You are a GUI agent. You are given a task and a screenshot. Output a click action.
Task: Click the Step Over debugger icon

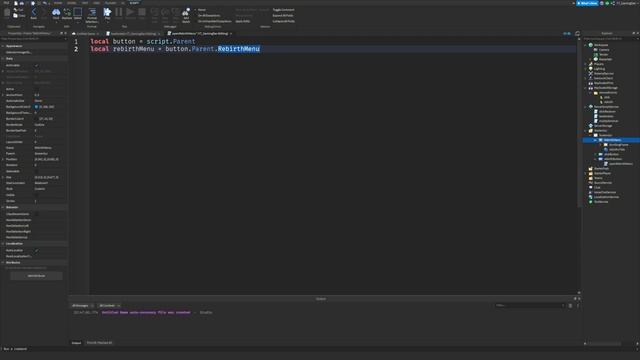pyautogui.click(x=165, y=12)
